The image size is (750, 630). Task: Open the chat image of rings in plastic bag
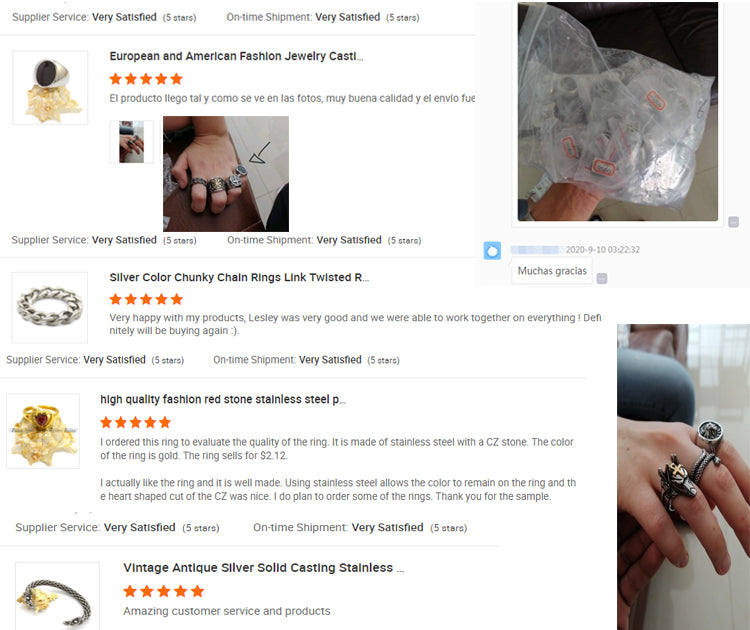618,111
